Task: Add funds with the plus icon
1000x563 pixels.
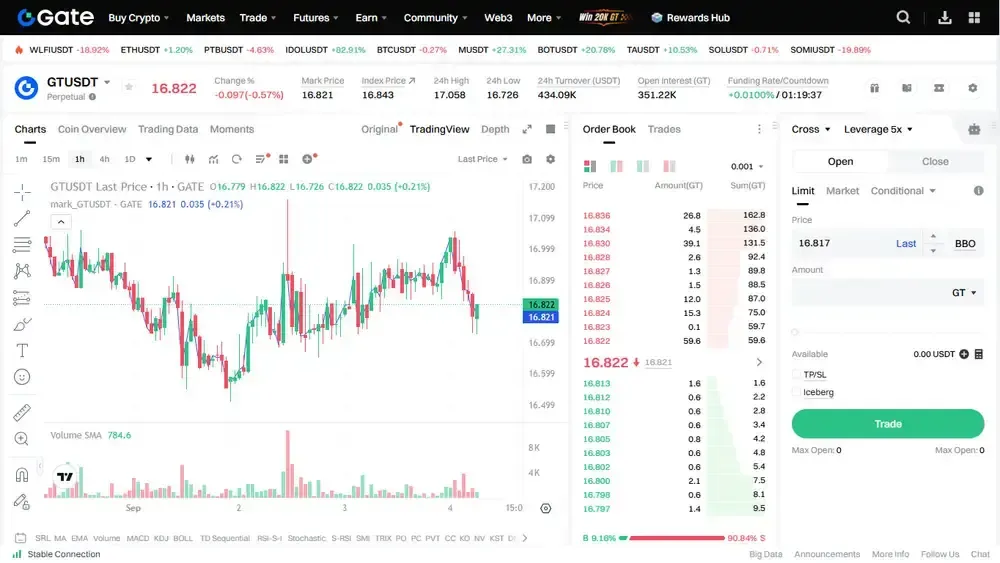Action: (964, 354)
